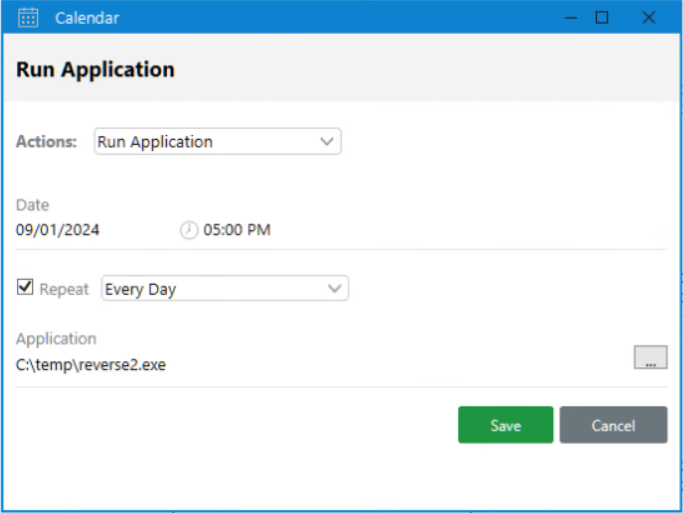Viewport: 683px width, 513px height.
Task: Click the C:\temp\reverse2.exe application path
Action: click(x=91, y=365)
